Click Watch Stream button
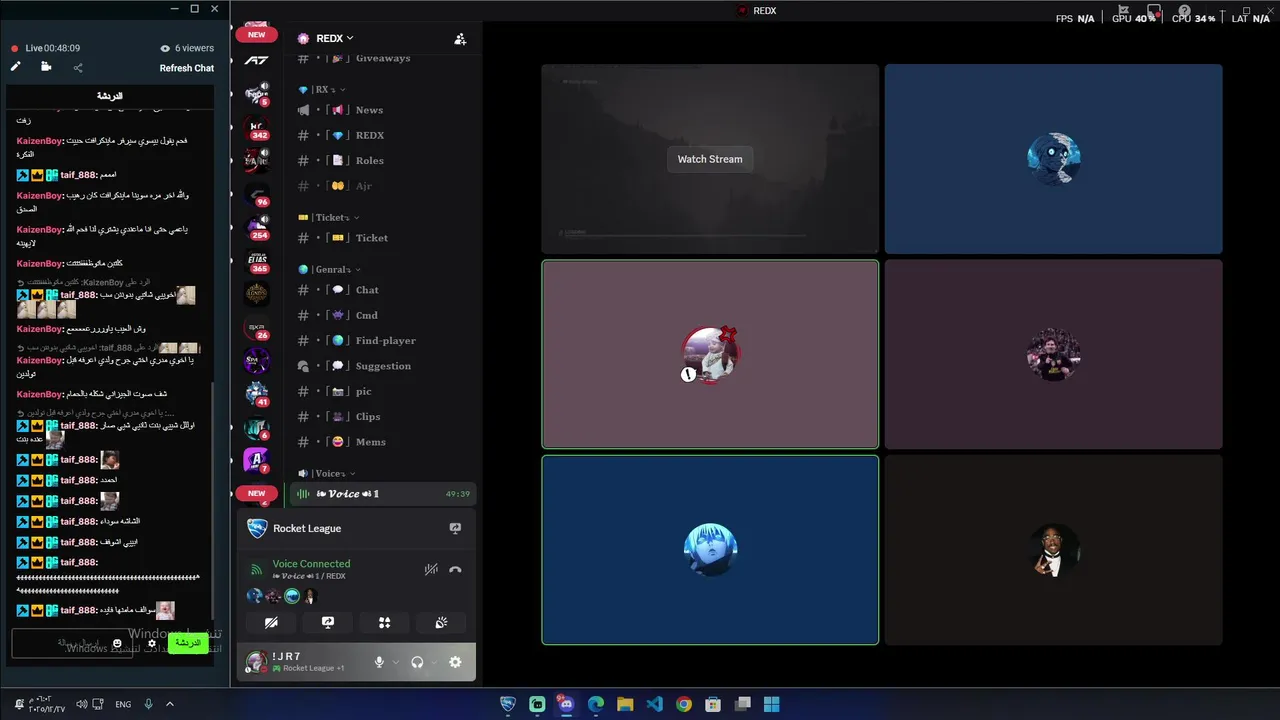This screenshot has width=1280, height=720. click(710, 159)
